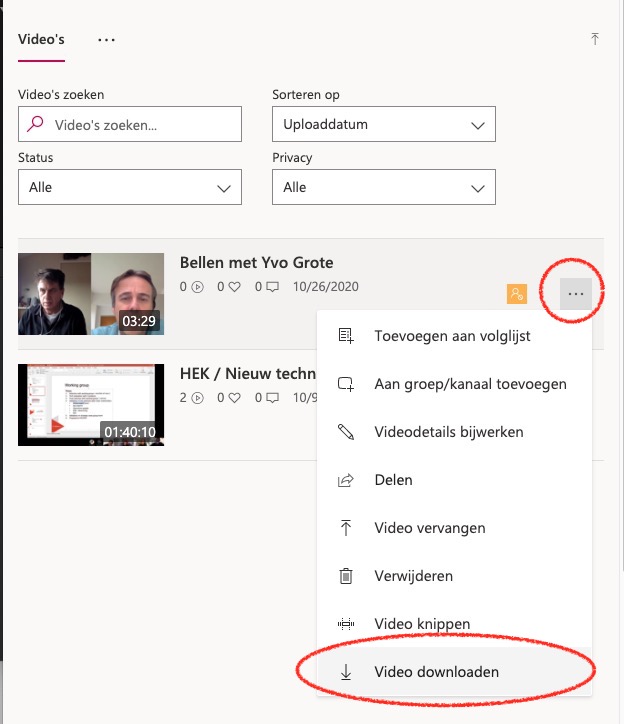
Task: Click the upload arrow icon for Video vervangen
Action: pos(346,528)
